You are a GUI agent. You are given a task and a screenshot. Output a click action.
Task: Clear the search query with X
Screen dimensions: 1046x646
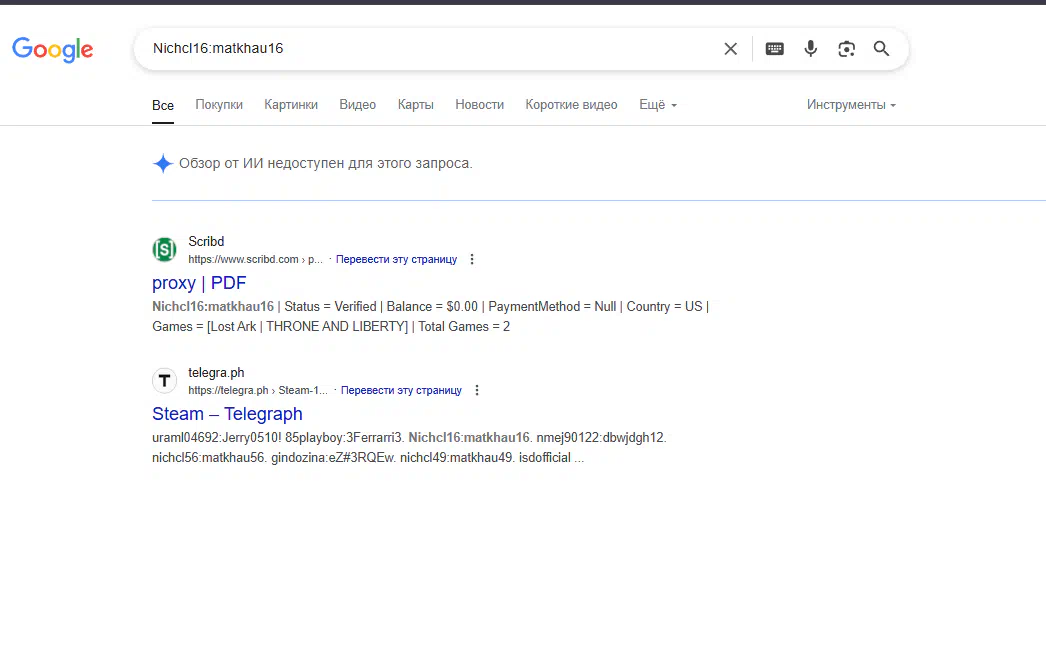(x=730, y=49)
